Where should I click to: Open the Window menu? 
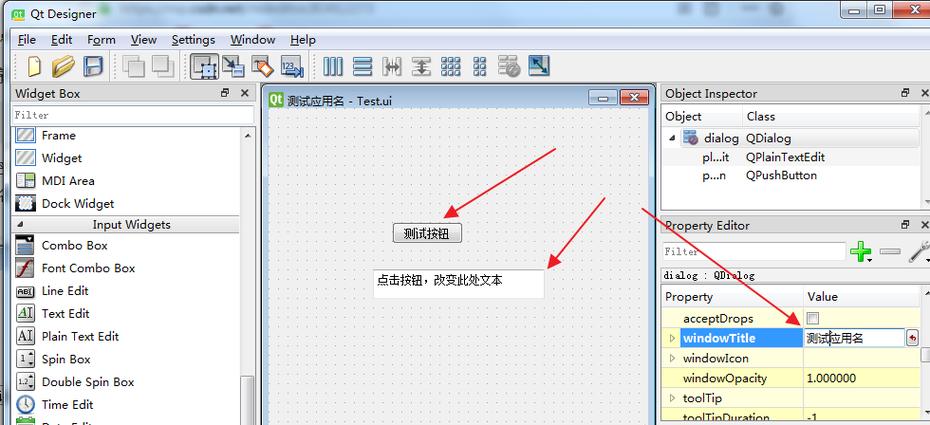pyautogui.click(x=253, y=40)
